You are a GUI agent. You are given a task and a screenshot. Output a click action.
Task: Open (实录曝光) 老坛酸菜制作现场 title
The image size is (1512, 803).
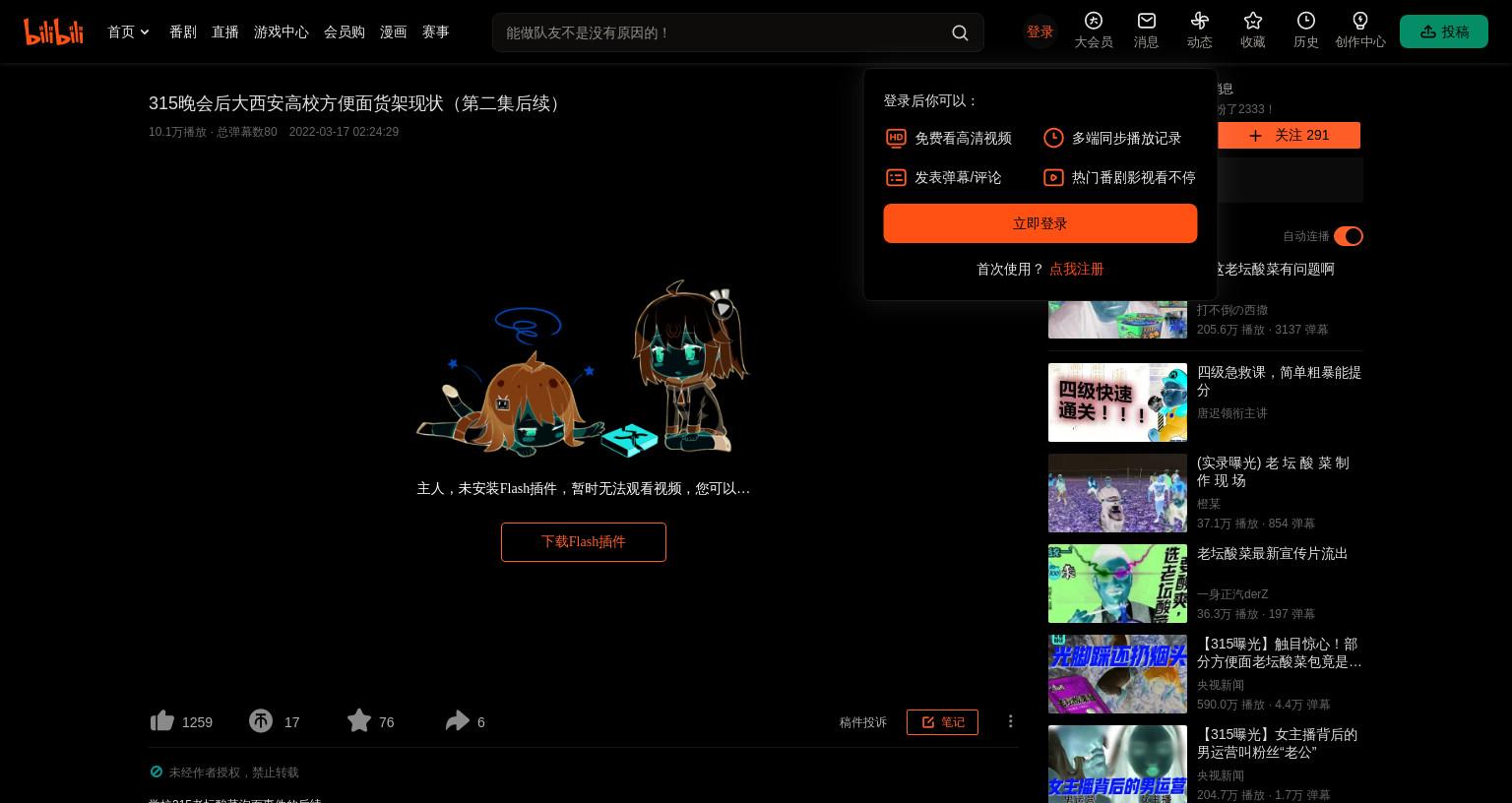coord(1273,471)
